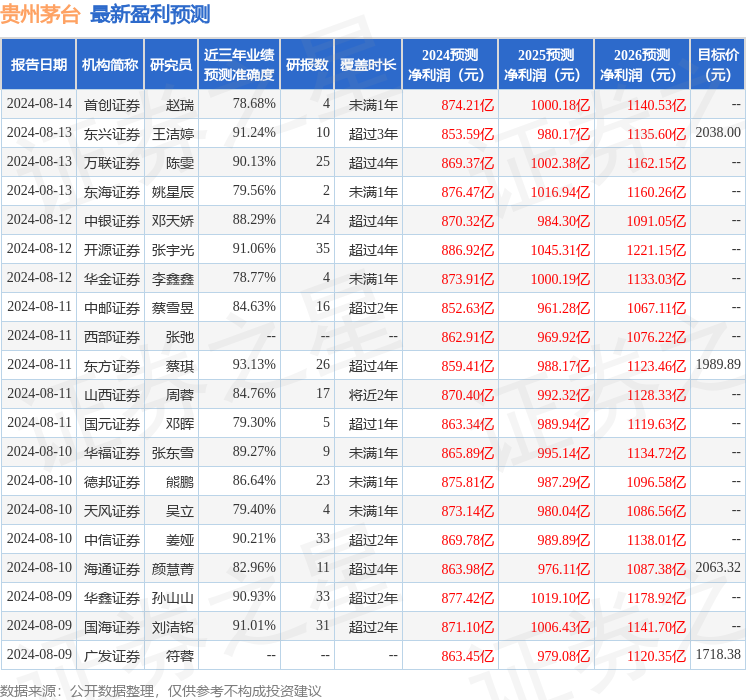Select the 华金证券 institution cell
746x700 pixels.
(112, 279)
